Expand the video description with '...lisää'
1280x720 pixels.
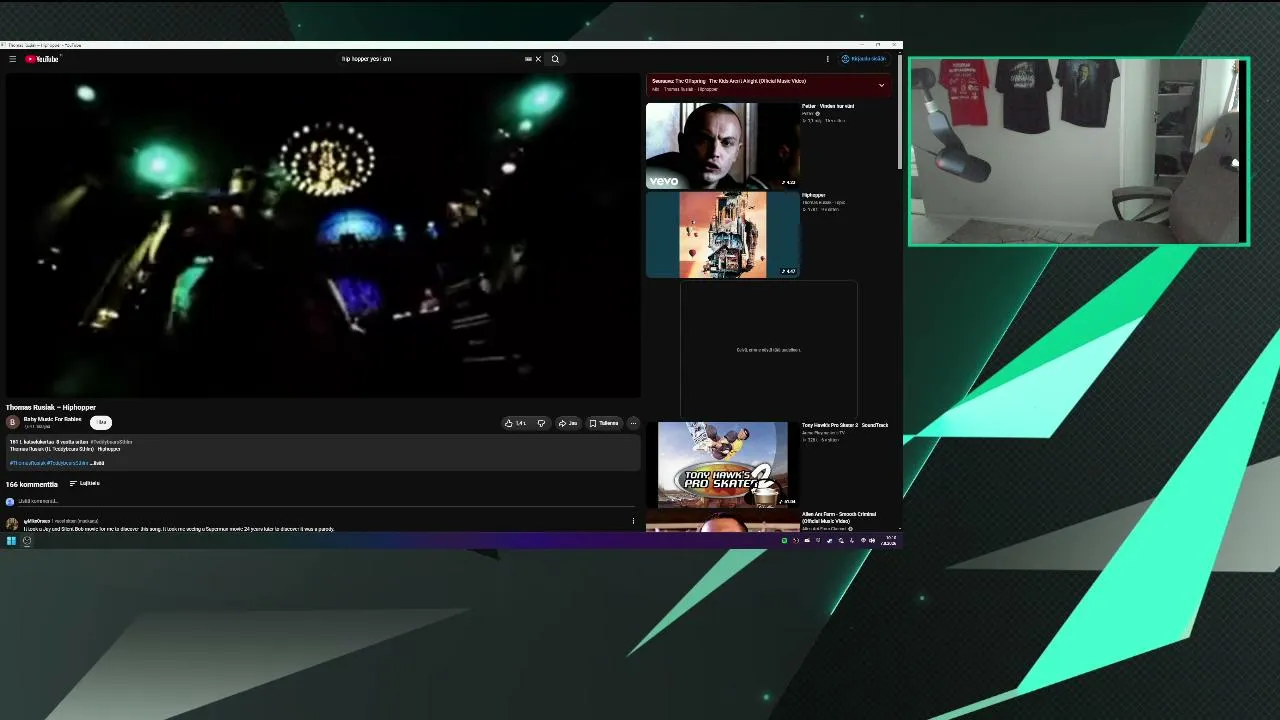coord(97,463)
